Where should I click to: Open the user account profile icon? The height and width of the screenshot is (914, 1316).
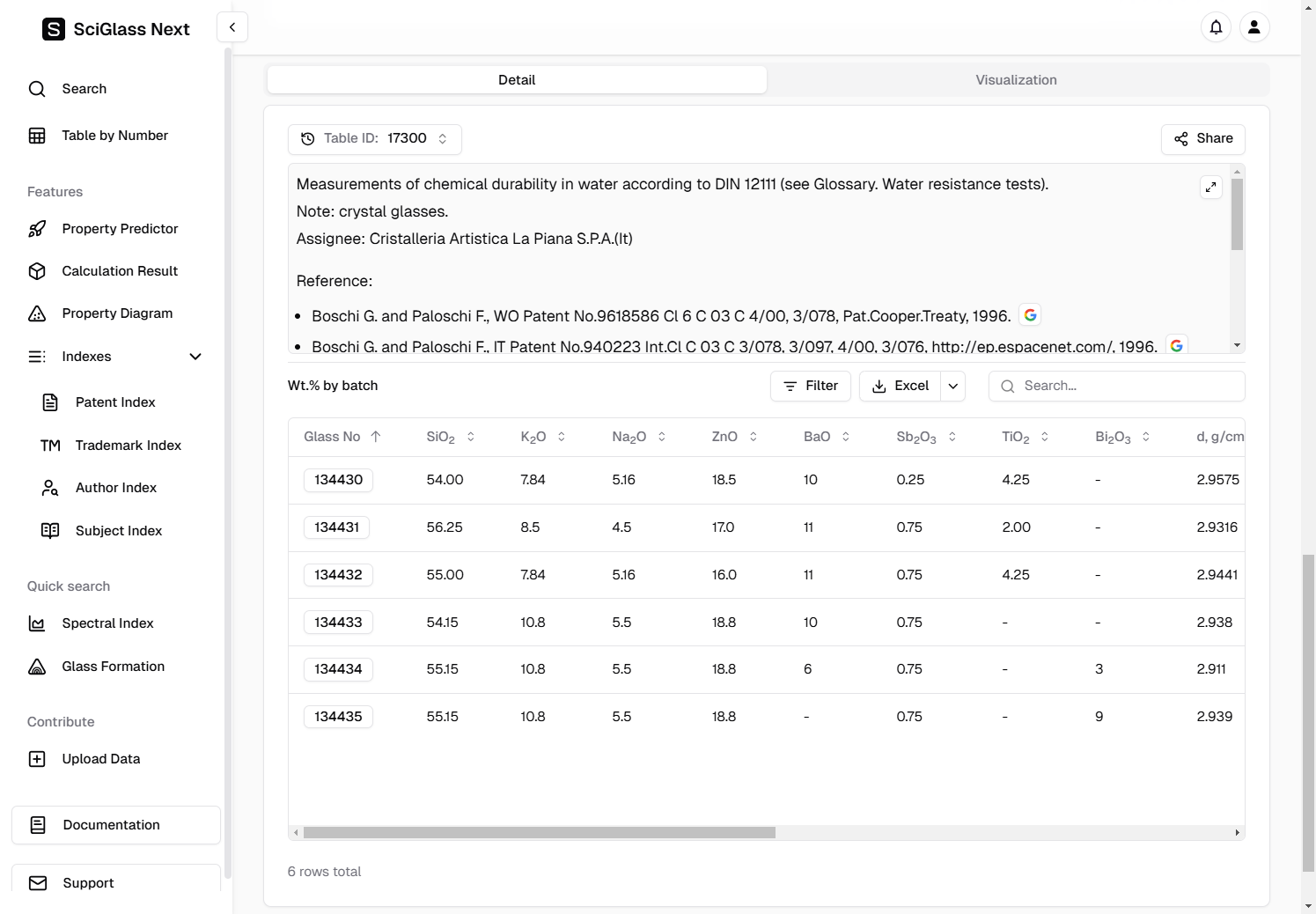coord(1254,27)
